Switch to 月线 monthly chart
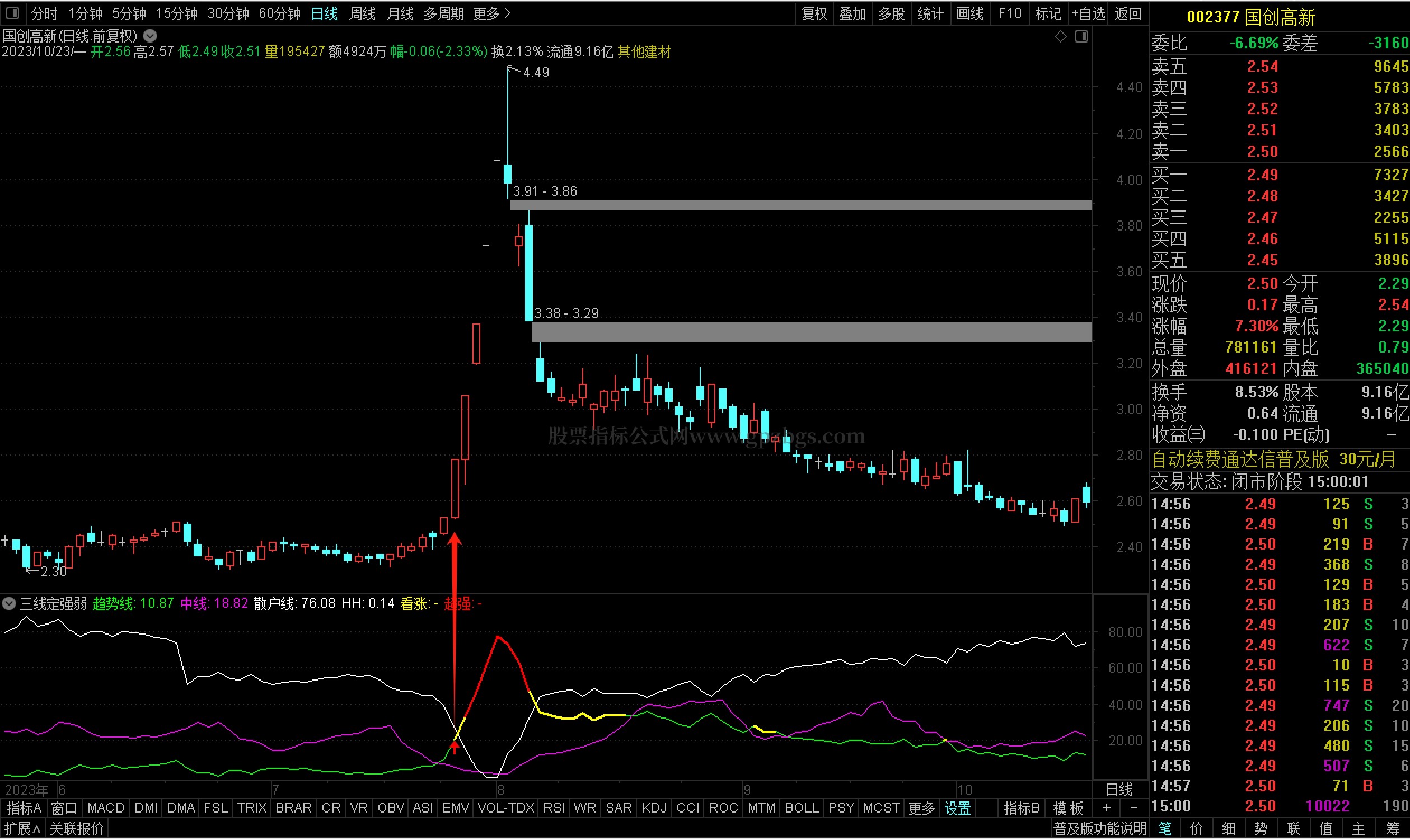This screenshot has height=840, width=1410. 400,13
